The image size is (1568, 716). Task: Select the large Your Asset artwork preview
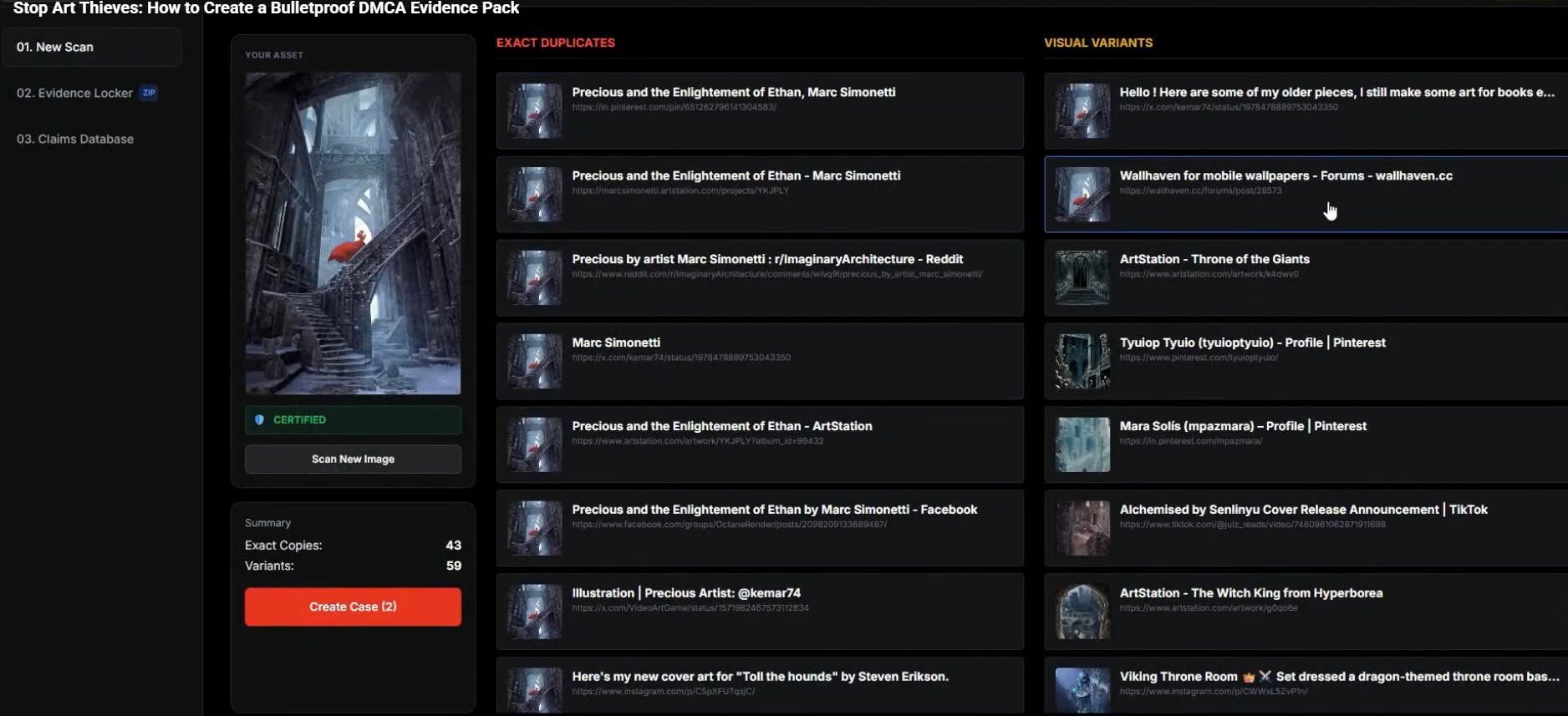[353, 233]
